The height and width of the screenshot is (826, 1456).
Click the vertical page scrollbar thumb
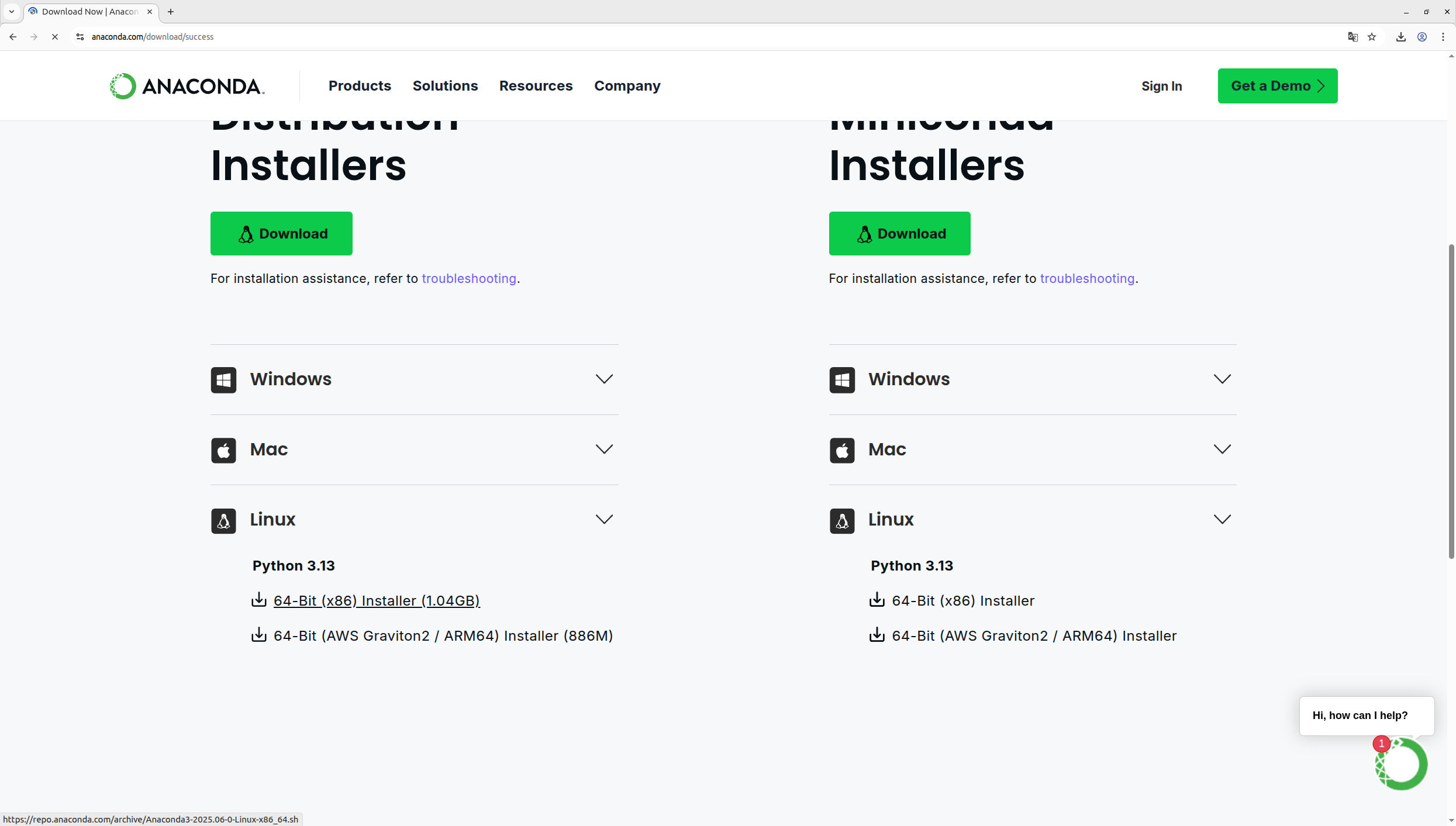1451,402
